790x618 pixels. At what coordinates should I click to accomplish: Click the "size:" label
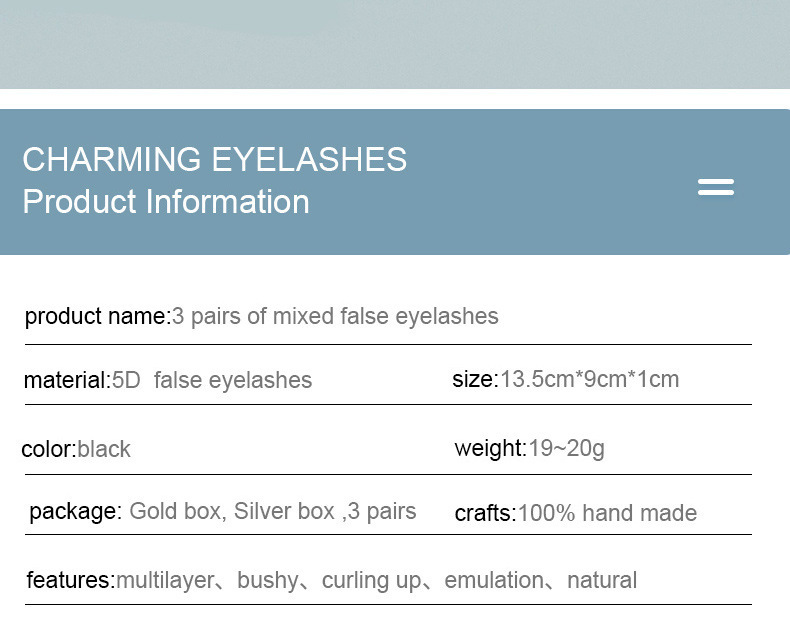coord(474,379)
